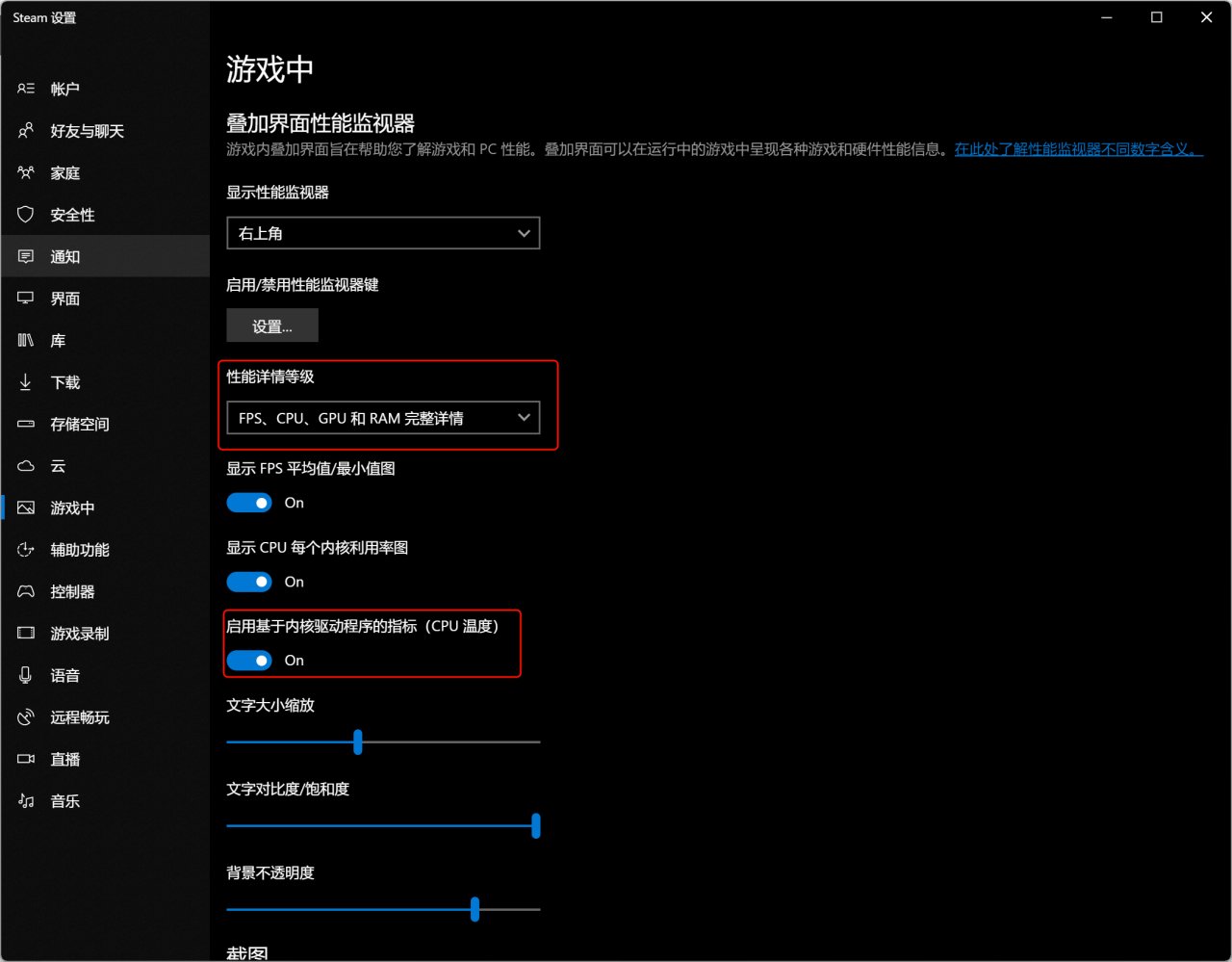The image size is (1232, 962).
Task: Go to the 通知 settings section
Action: [105, 256]
